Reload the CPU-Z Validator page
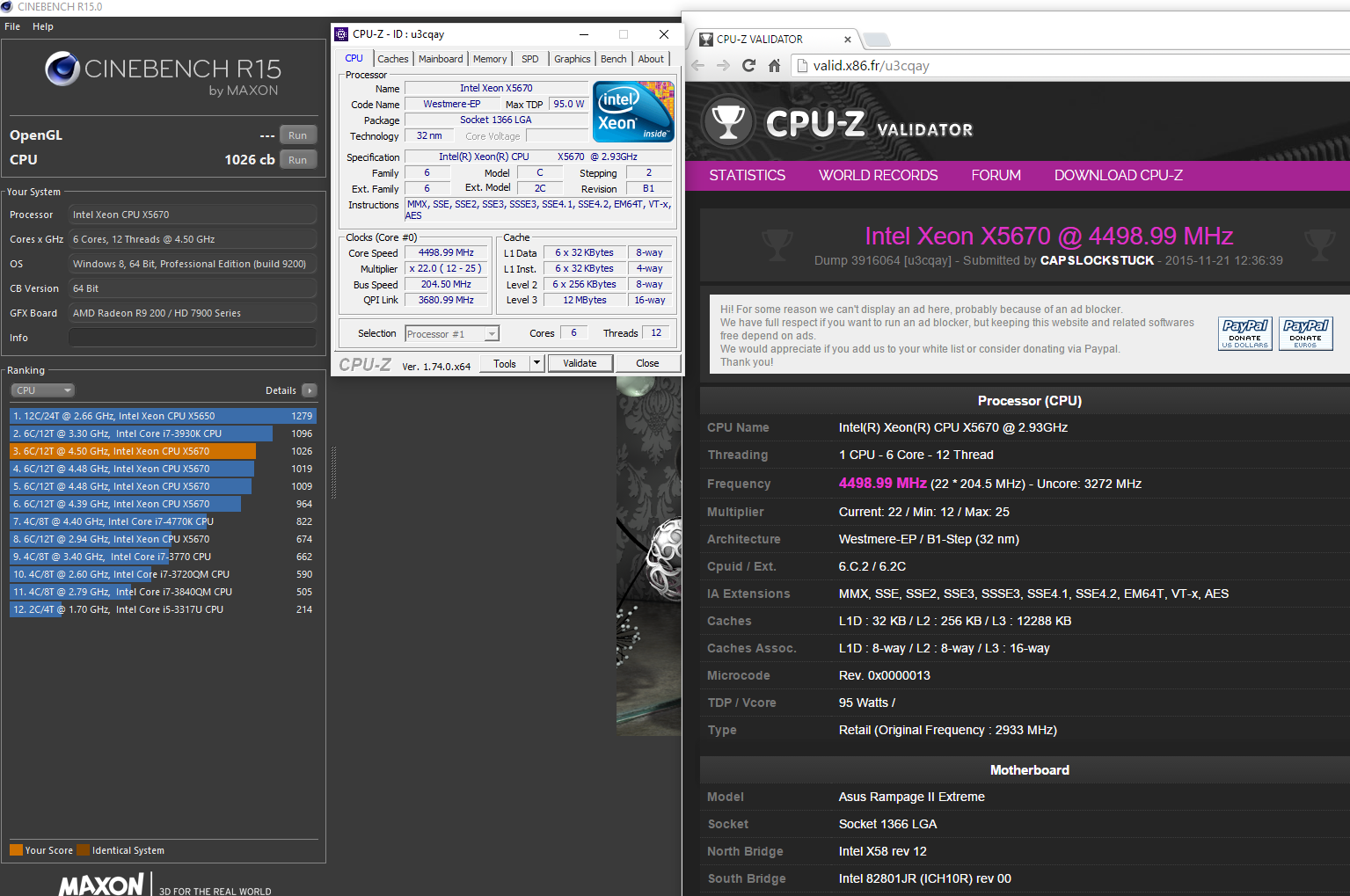This screenshot has height=896, width=1350. pos(748,65)
